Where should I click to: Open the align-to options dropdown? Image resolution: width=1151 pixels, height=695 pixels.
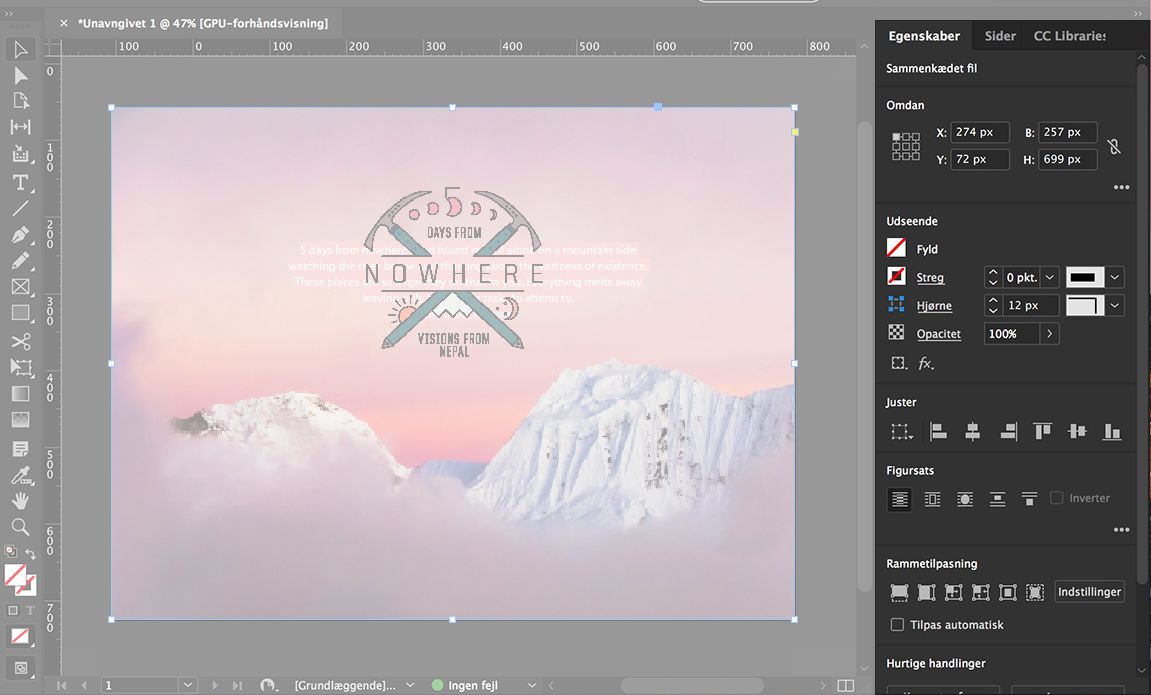[901, 432]
